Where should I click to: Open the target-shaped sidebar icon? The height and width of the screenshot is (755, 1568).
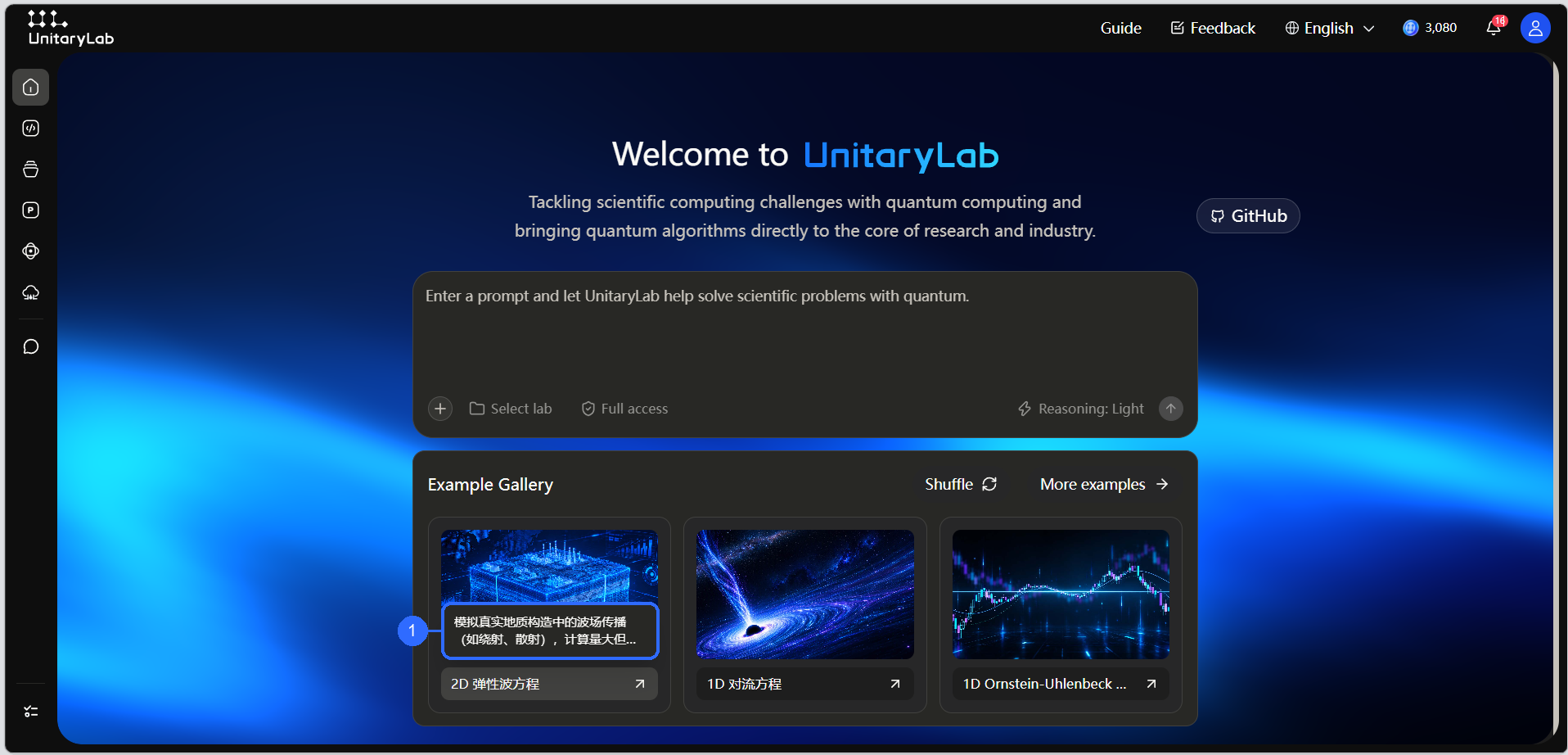coord(31,251)
